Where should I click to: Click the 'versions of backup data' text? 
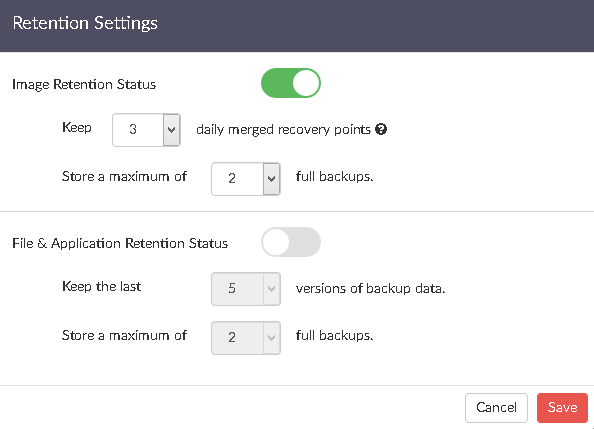coord(370,289)
